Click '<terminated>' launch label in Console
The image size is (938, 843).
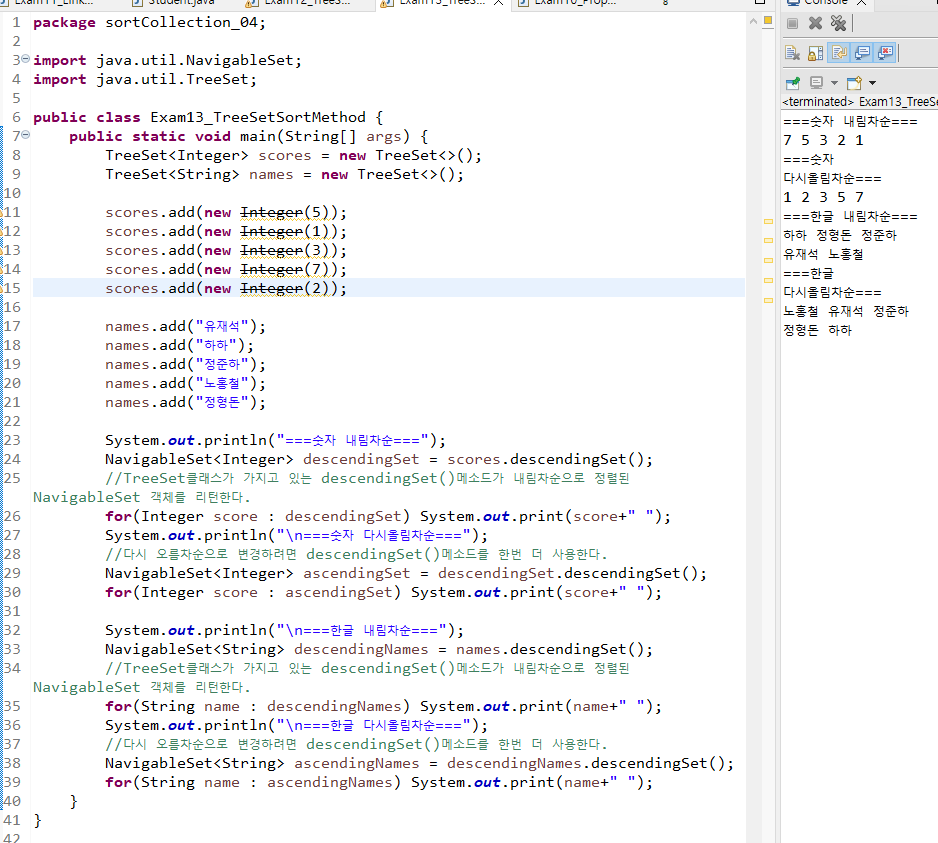pyautogui.click(x=818, y=102)
